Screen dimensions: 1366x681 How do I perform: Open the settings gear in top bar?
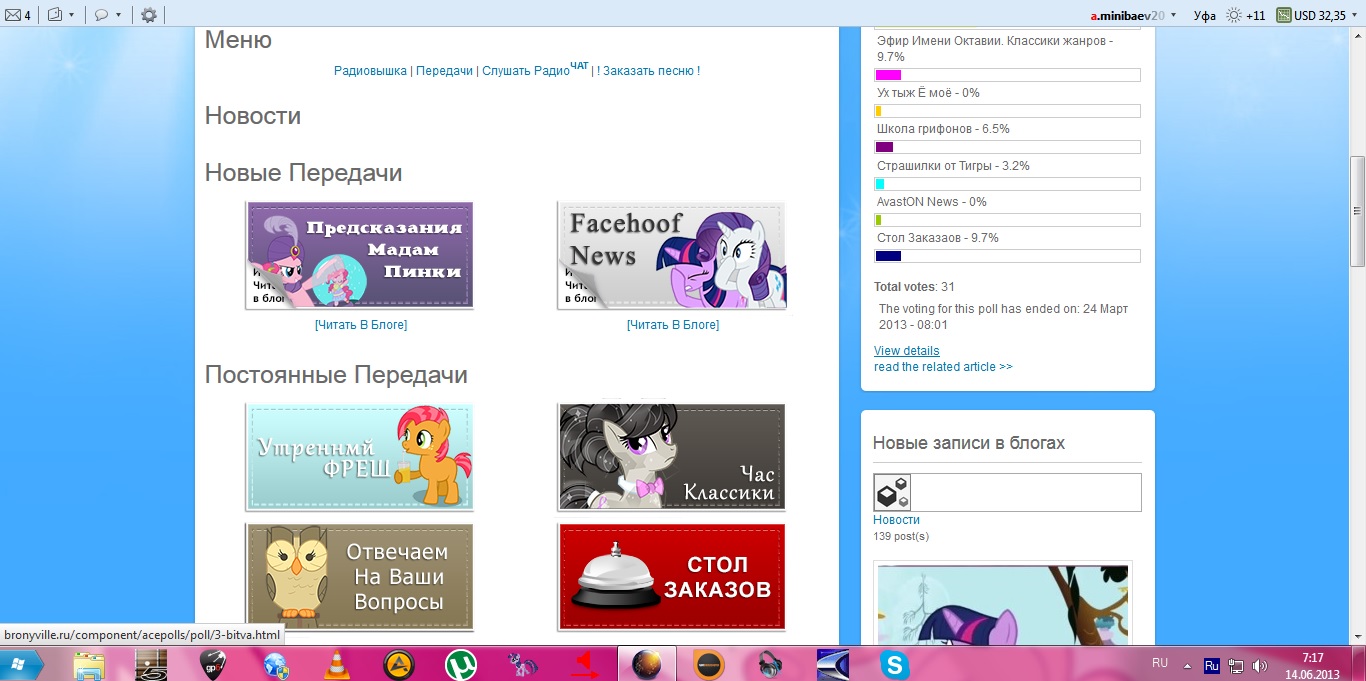[x=149, y=15]
